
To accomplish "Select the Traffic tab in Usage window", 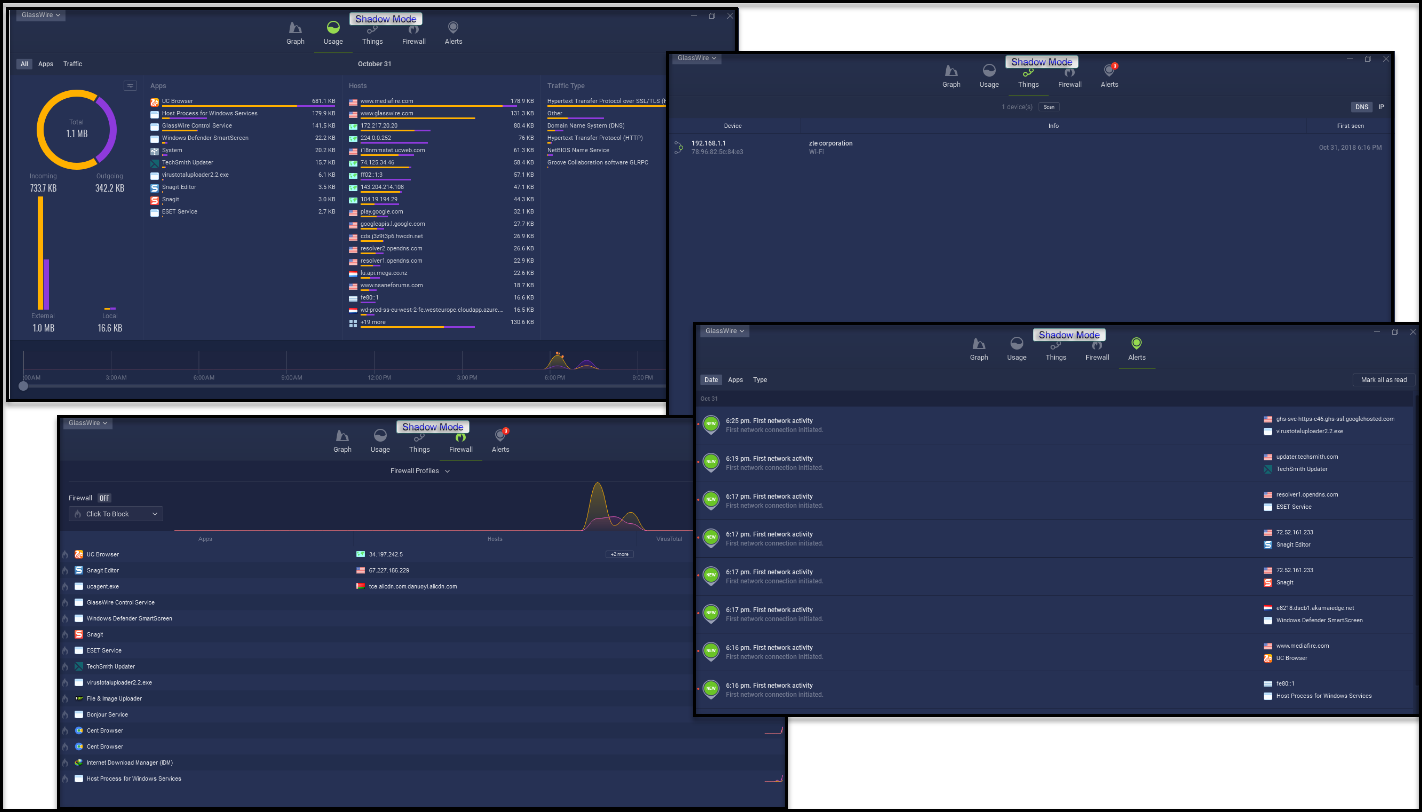I will (73, 64).
